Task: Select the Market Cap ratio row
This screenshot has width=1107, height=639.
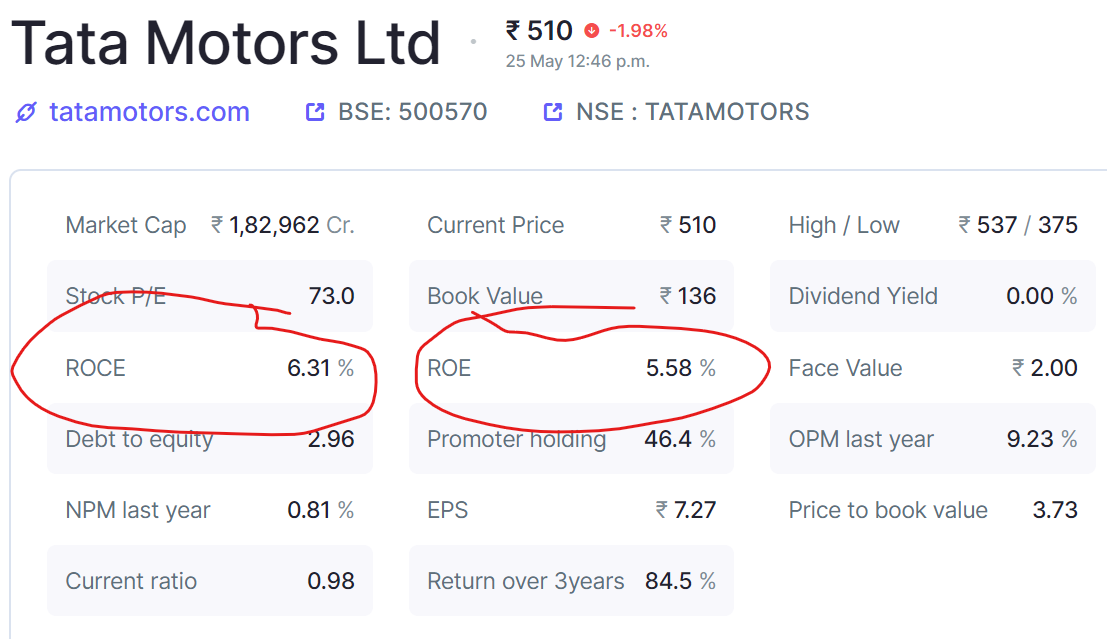Action: tap(210, 225)
